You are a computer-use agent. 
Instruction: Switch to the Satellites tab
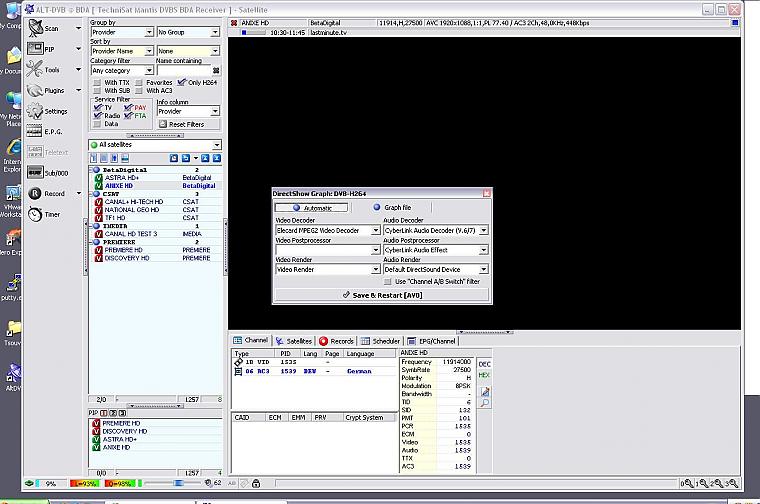tap(295, 341)
